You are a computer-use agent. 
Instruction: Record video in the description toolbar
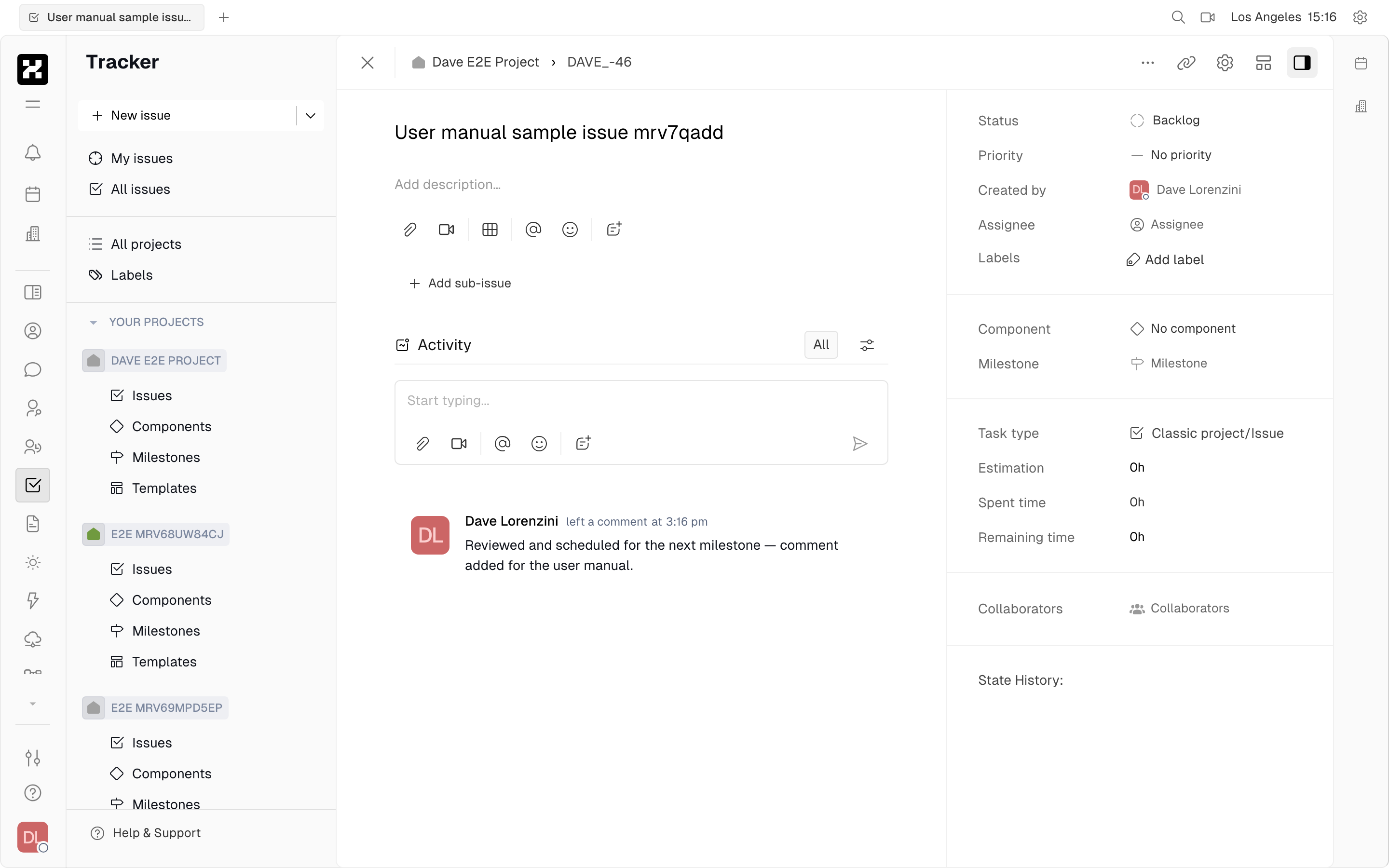click(x=446, y=230)
